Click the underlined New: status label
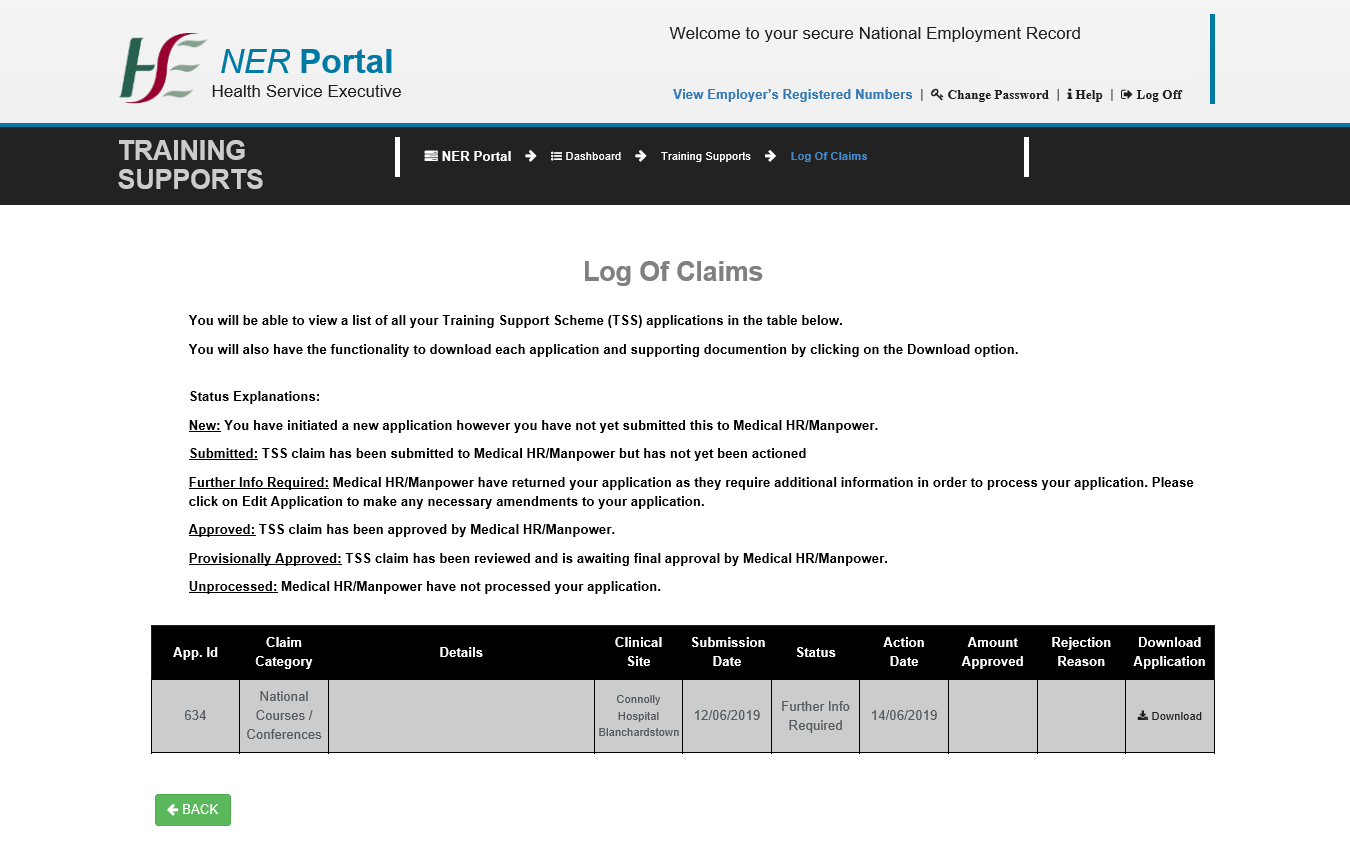The image size is (1350, 857). click(x=205, y=425)
